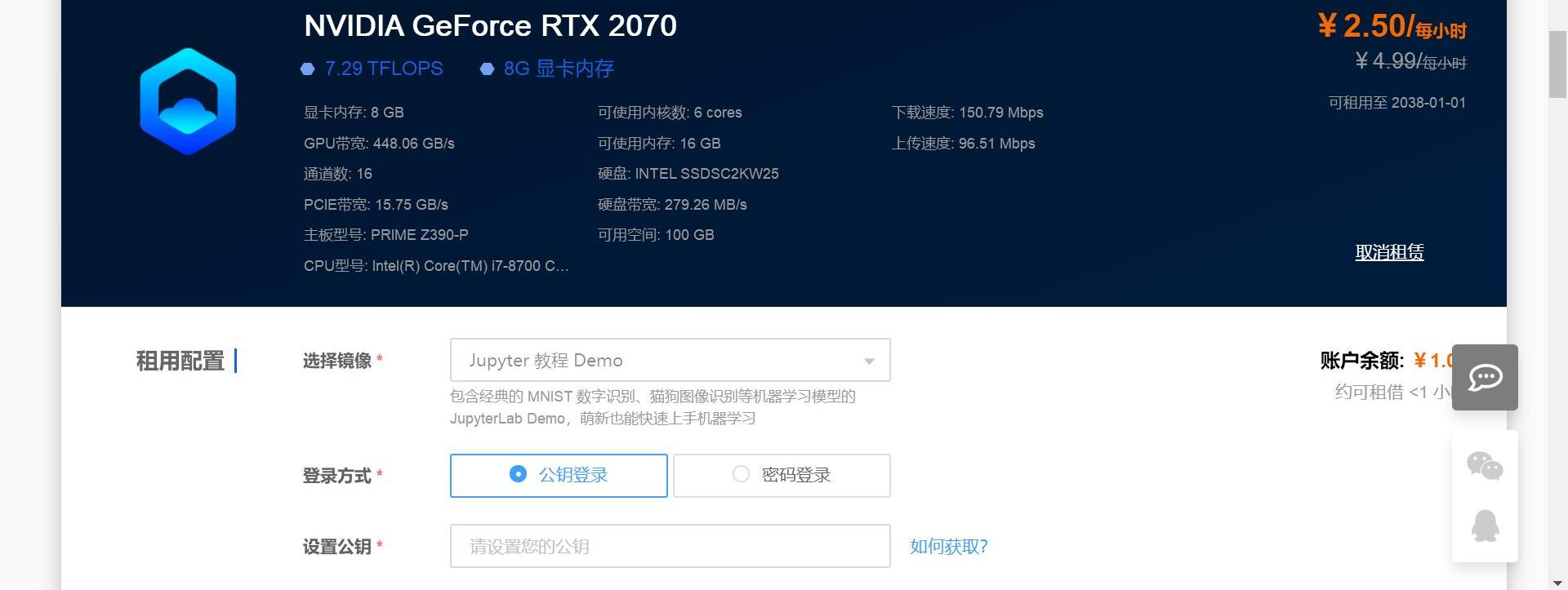Click 取消租赁 to cancel the rental
Viewport: 1568px width, 590px height.
[1389, 252]
